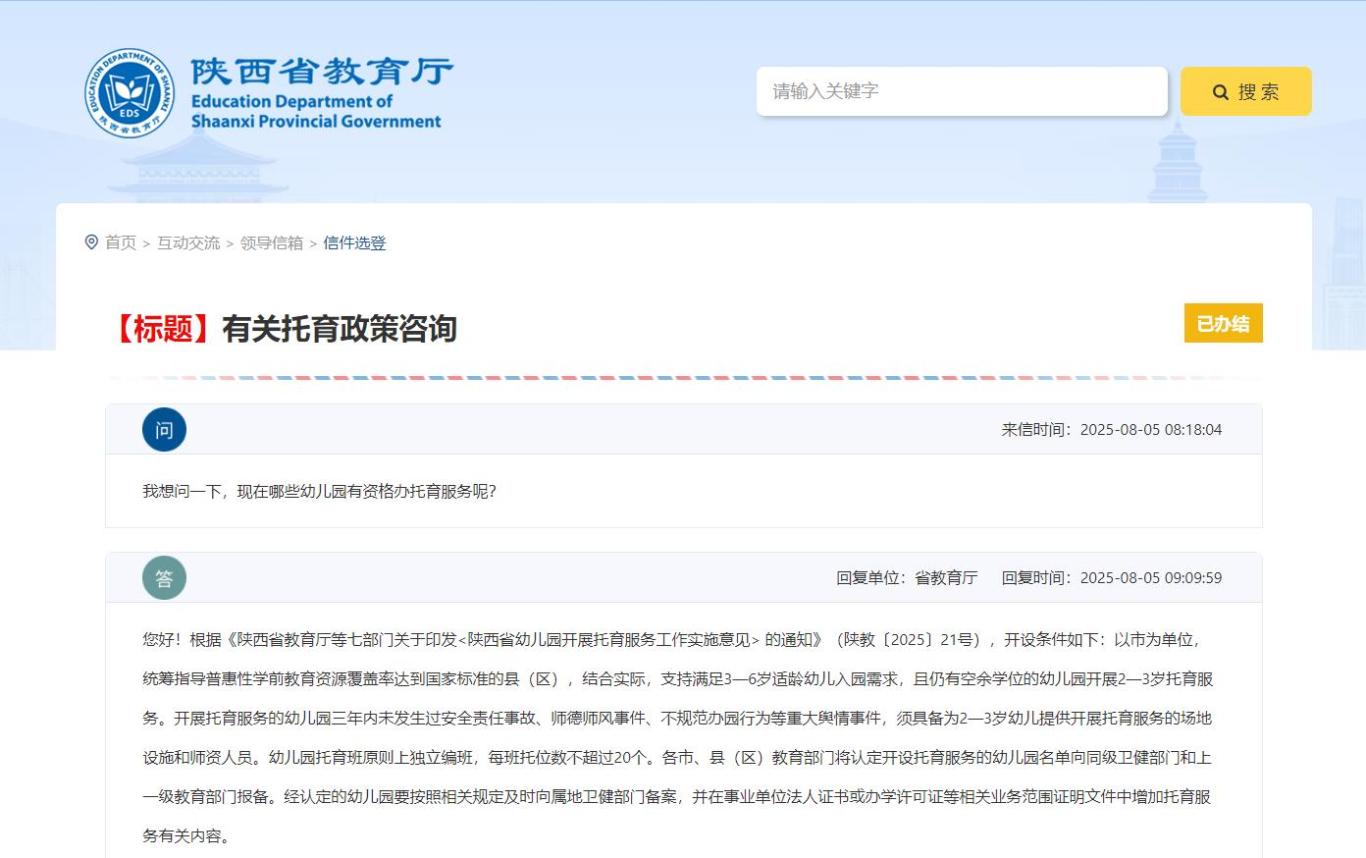Screen dimensions: 1366x858
Task: Click the heading 有关托育政策咨询
Action: [x=340, y=329]
